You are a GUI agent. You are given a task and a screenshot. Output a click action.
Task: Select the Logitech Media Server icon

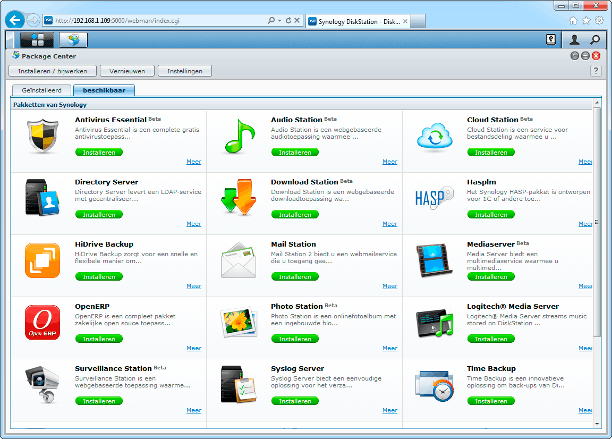point(434,322)
